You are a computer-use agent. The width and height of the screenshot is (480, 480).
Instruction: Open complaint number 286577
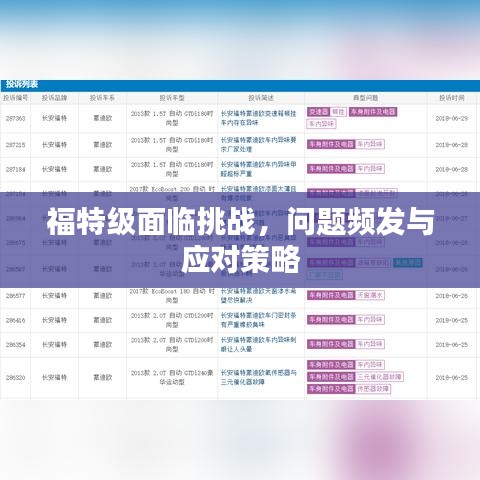coord(15,295)
